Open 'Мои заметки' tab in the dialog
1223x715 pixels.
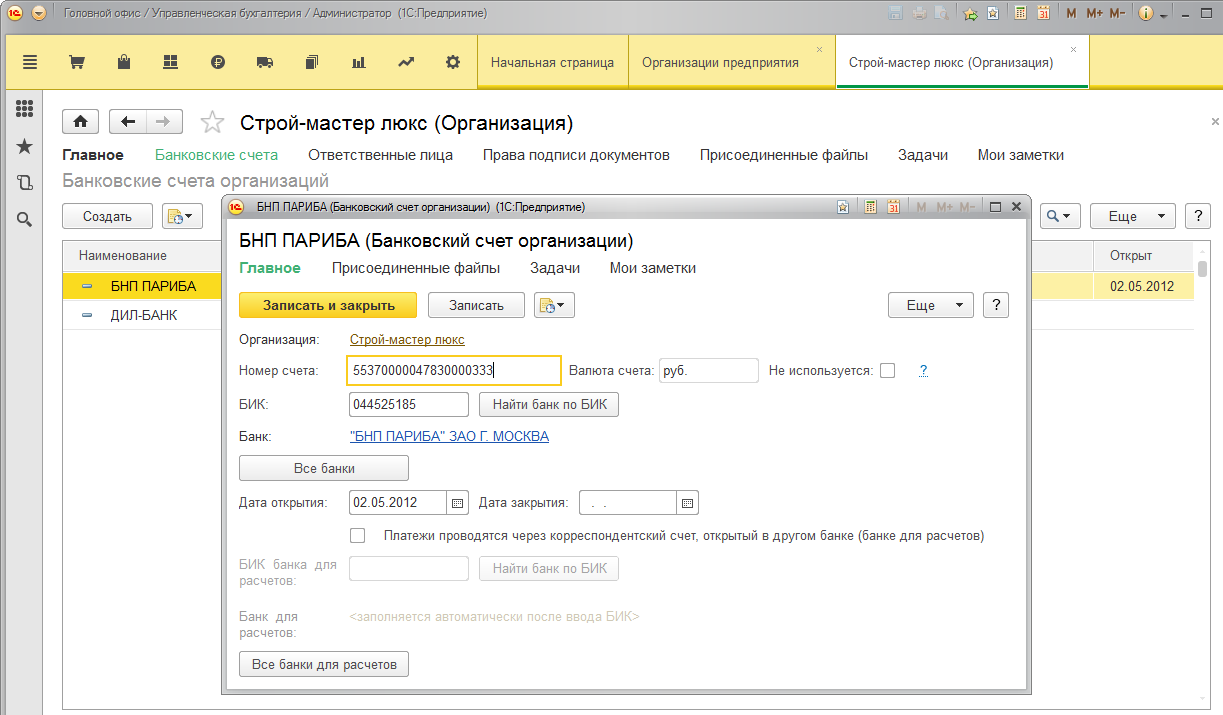[653, 268]
